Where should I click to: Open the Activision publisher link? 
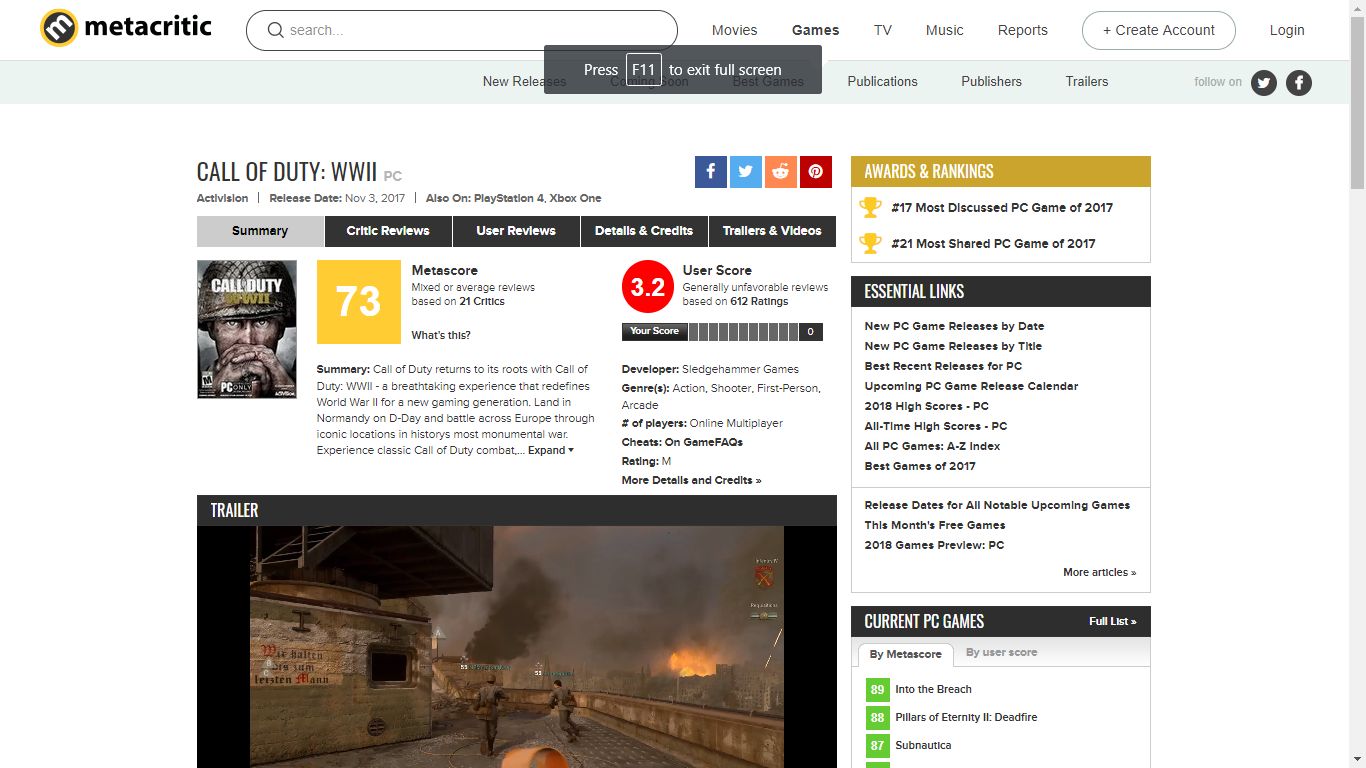(222, 198)
